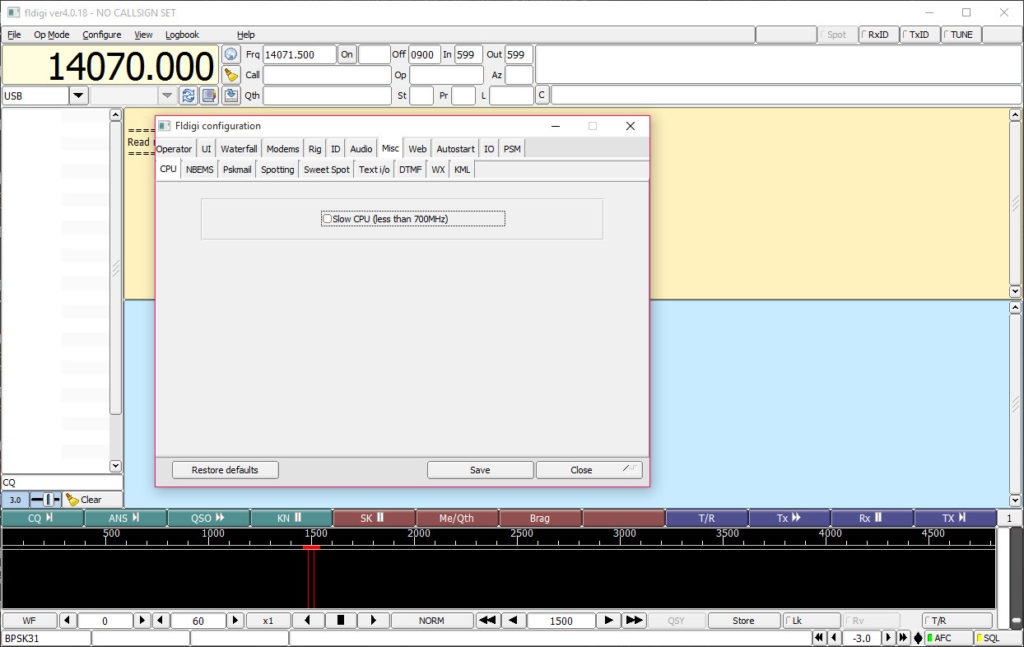Click the Call input field
1024x647 pixels.
[327, 75]
